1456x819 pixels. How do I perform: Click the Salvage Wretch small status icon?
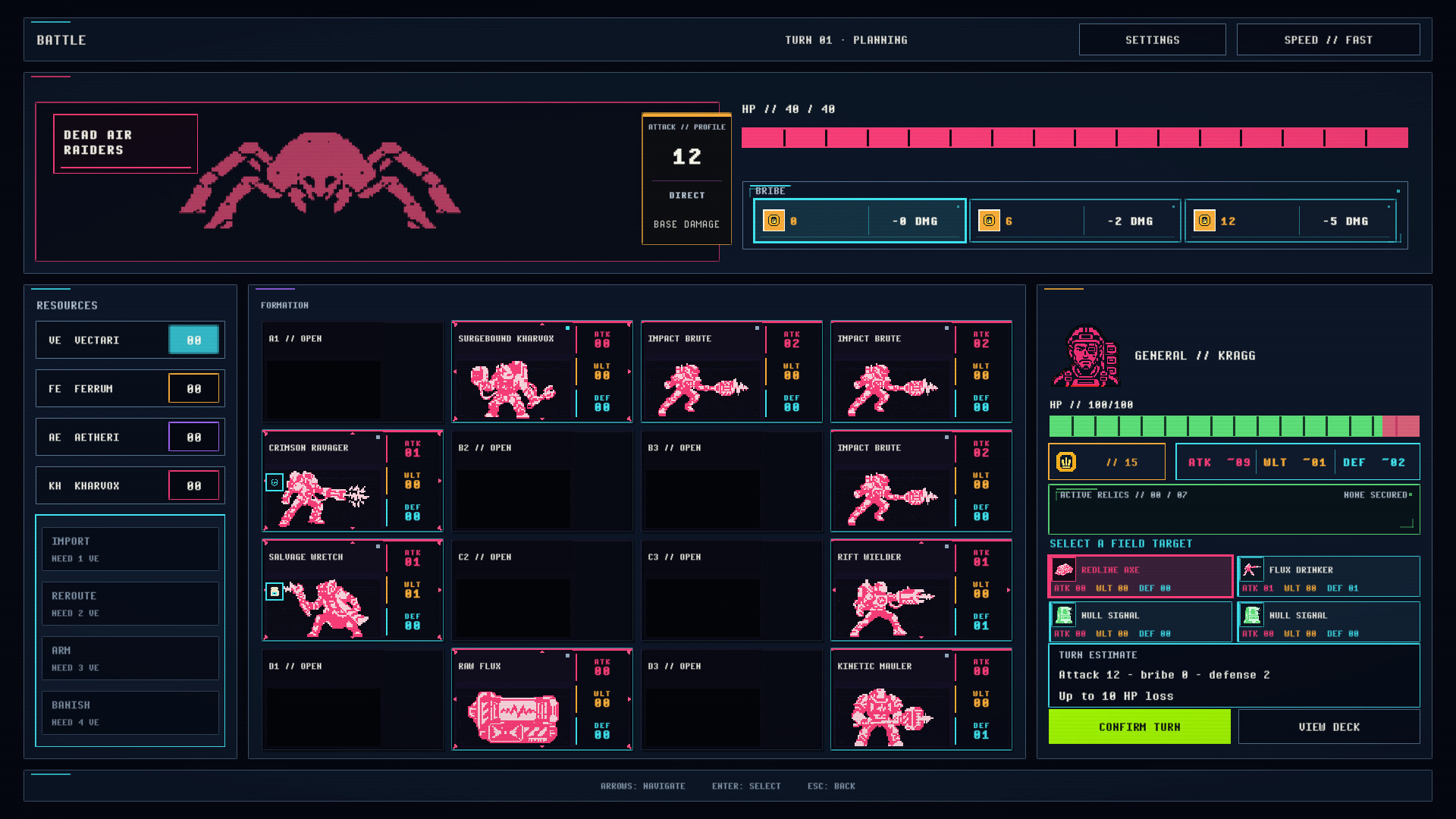[x=275, y=591]
